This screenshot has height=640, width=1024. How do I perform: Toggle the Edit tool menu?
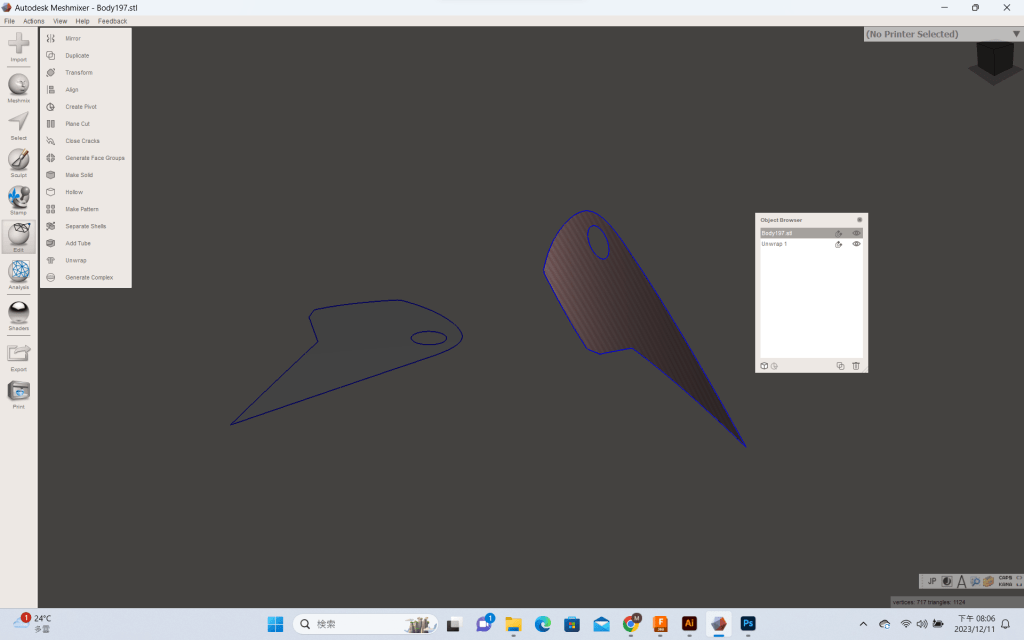pyautogui.click(x=19, y=236)
